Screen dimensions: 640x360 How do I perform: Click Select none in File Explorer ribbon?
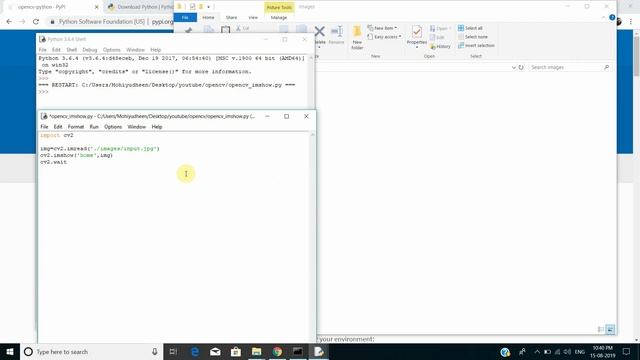coord(472,37)
